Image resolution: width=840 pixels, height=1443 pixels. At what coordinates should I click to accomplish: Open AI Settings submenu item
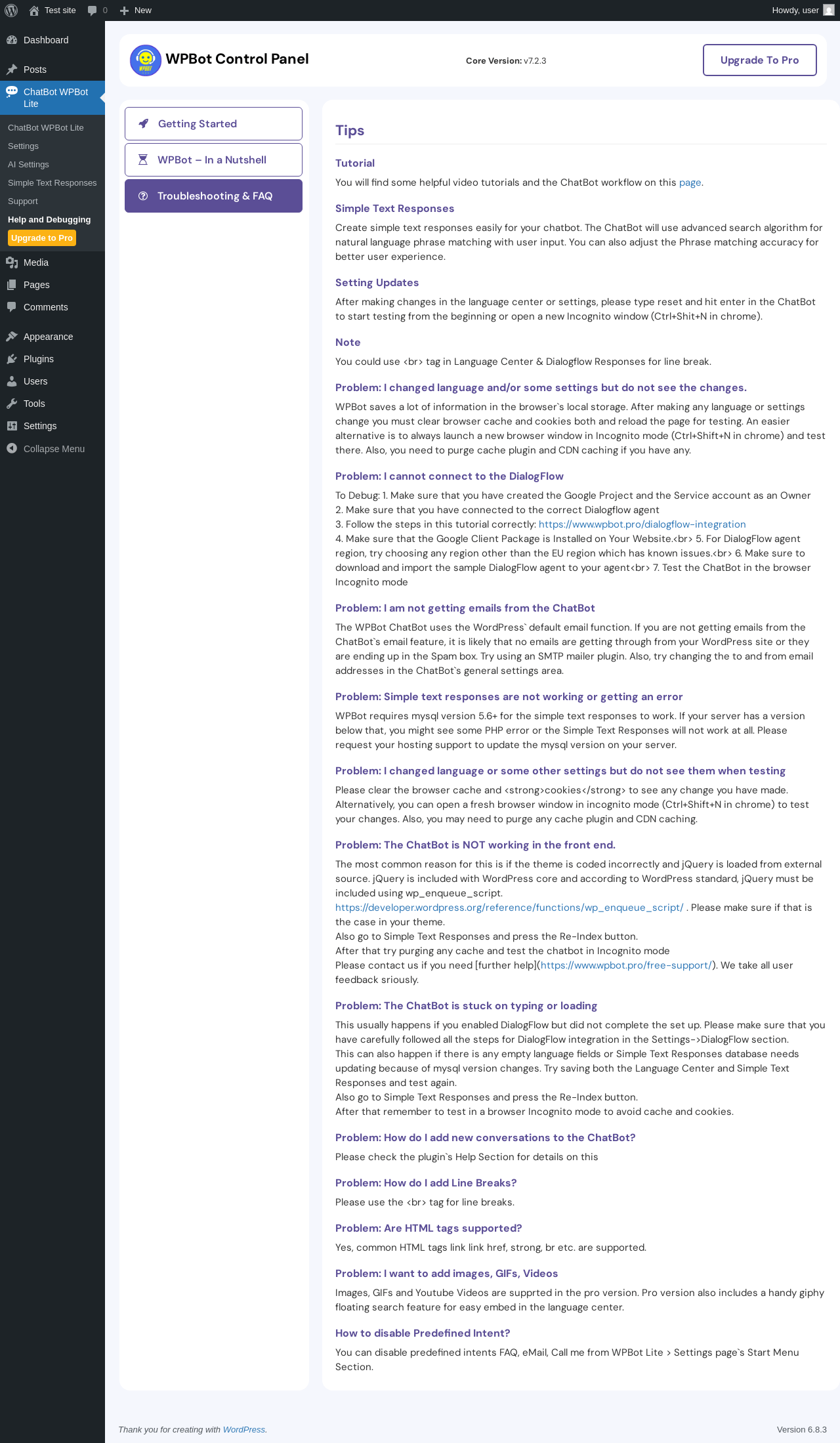click(x=28, y=165)
